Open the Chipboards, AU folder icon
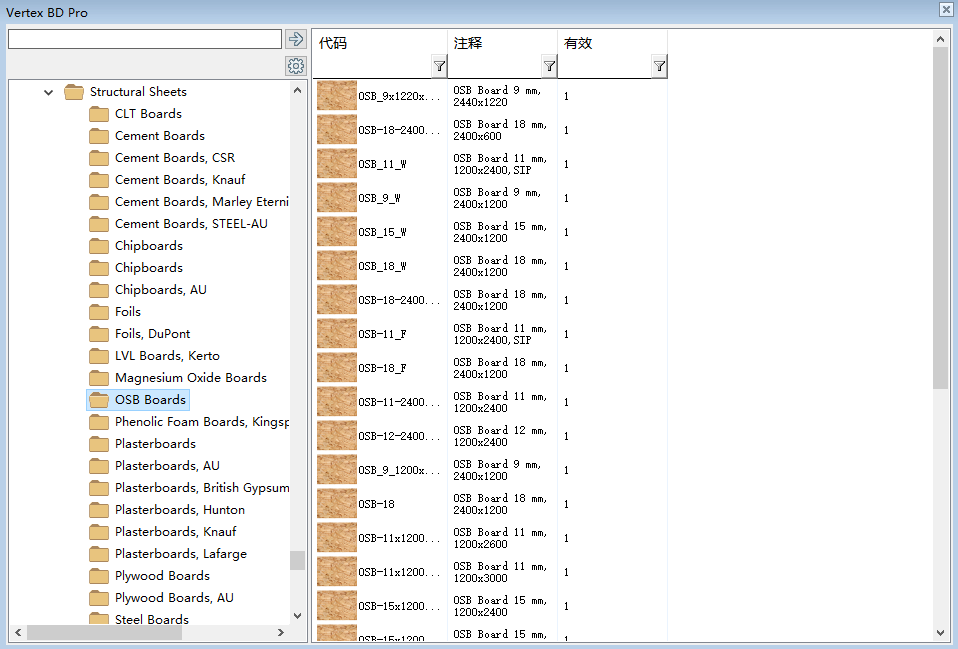This screenshot has width=958, height=649. coord(99,290)
